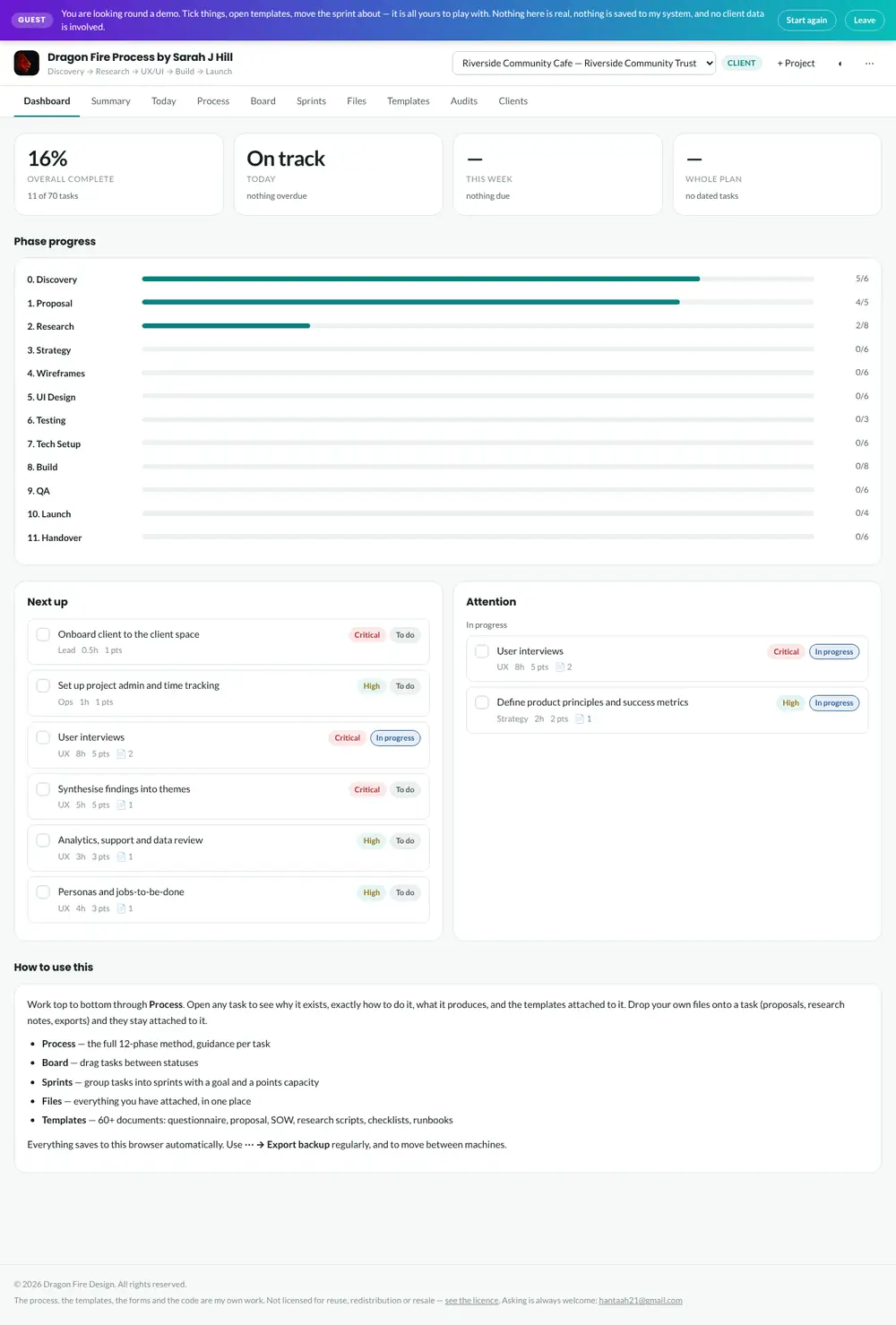Image resolution: width=896 pixels, height=1325 pixels.
Task: Click the 6. Testing phase label
Action: (x=47, y=420)
